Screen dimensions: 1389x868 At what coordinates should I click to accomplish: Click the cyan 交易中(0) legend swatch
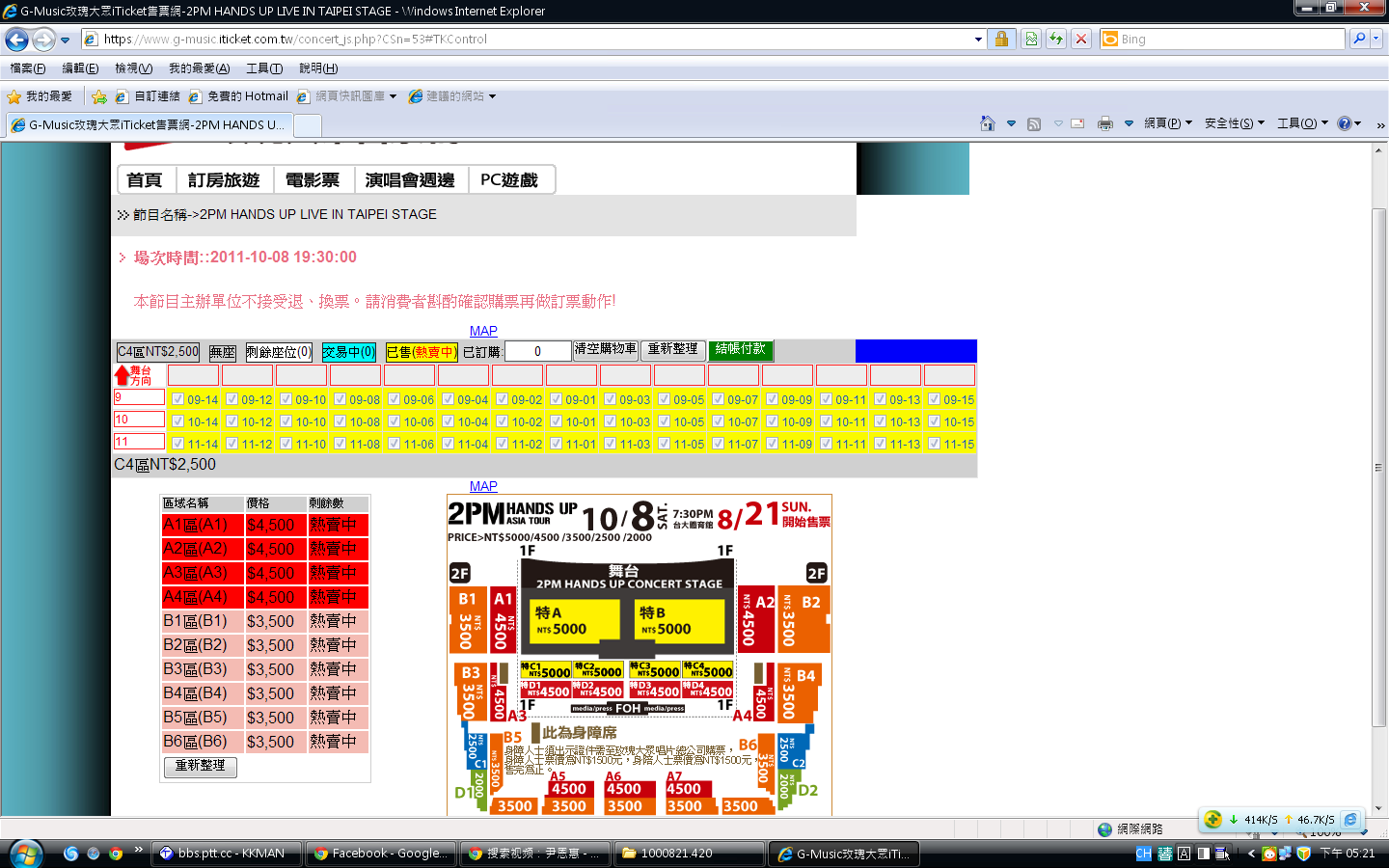click(x=349, y=352)
